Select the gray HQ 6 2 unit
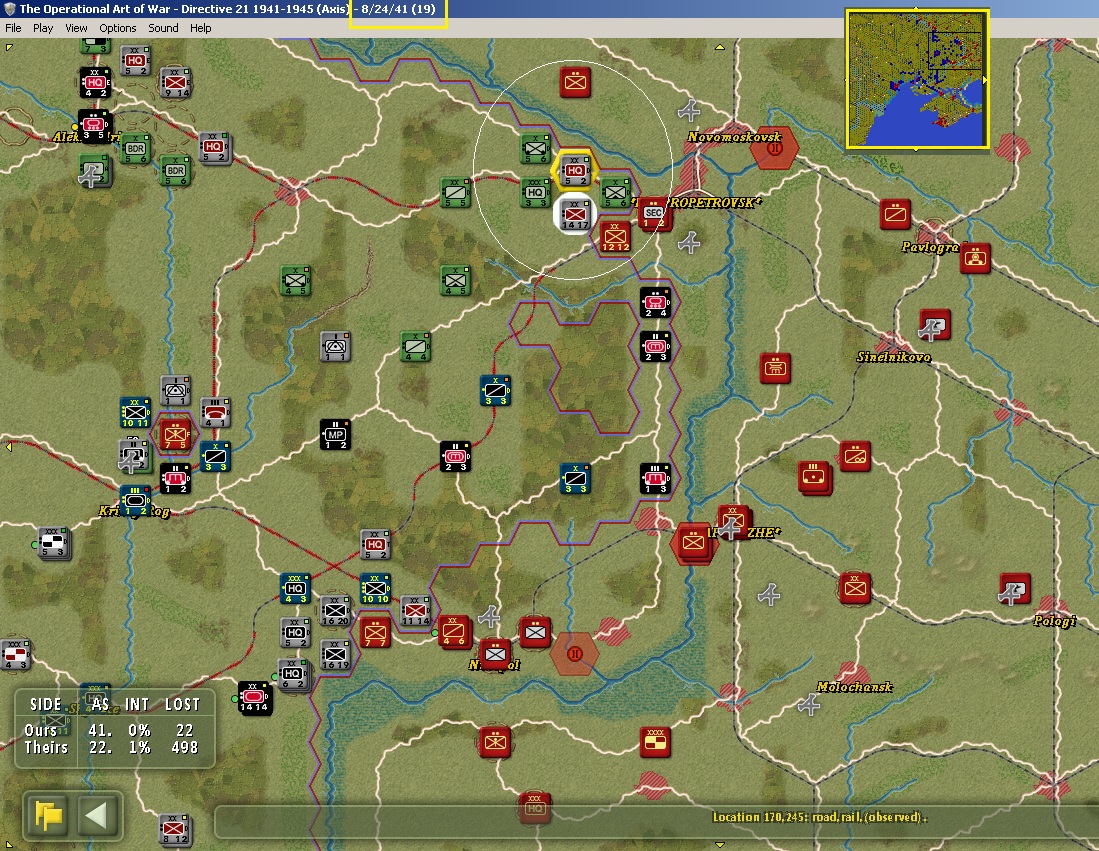 (x=293, y=675)
